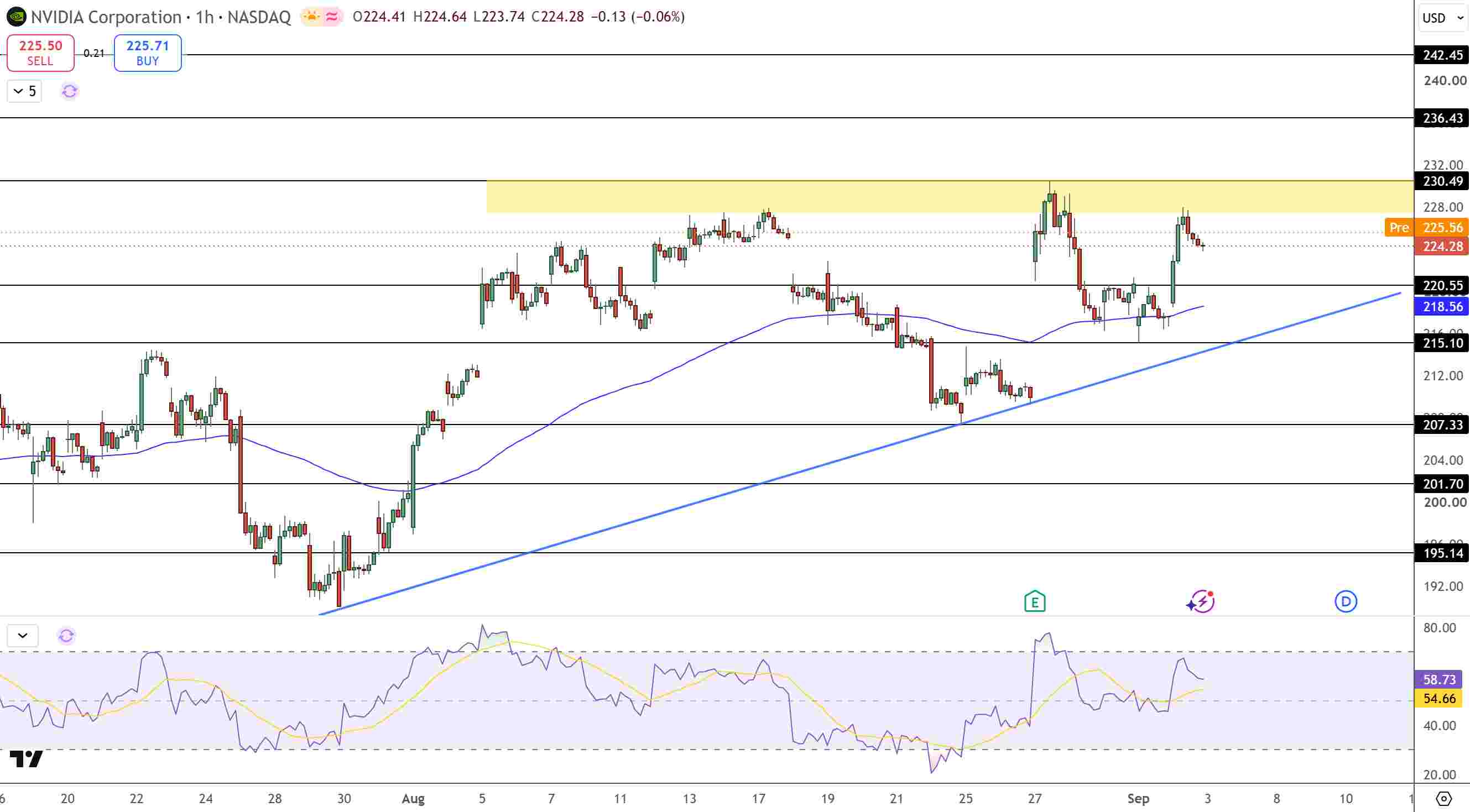Select the 230.49 resistance level label
The width and height of the screenshot is (1470, 812).
click(x=1442, y=181)
